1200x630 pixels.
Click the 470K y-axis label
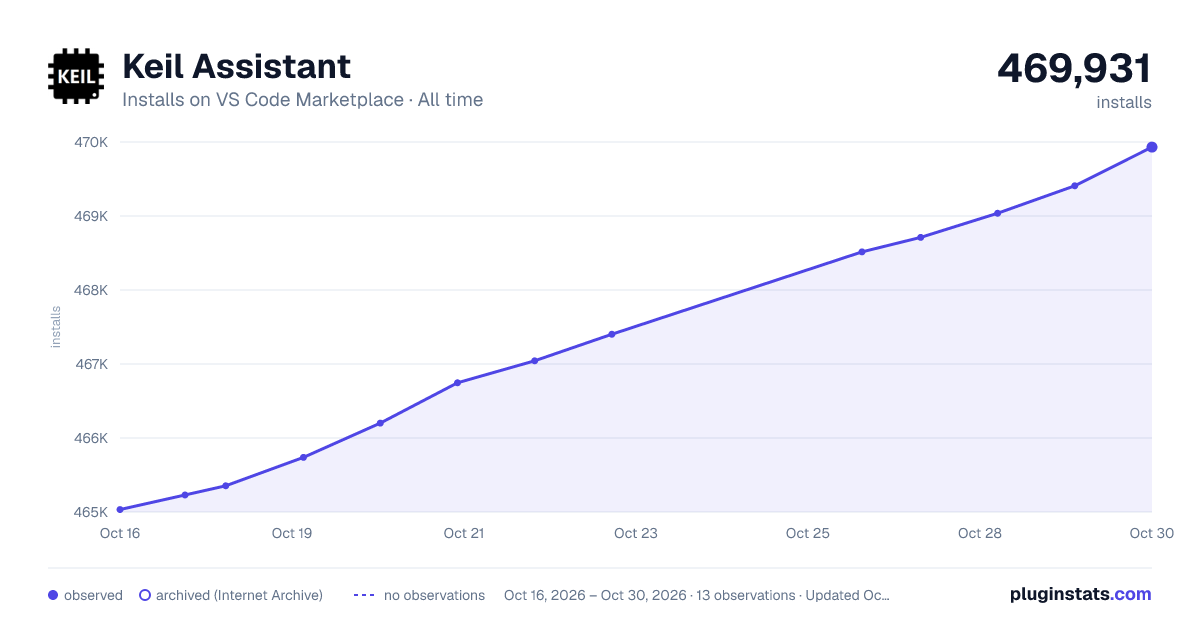[x=91, y=142]
